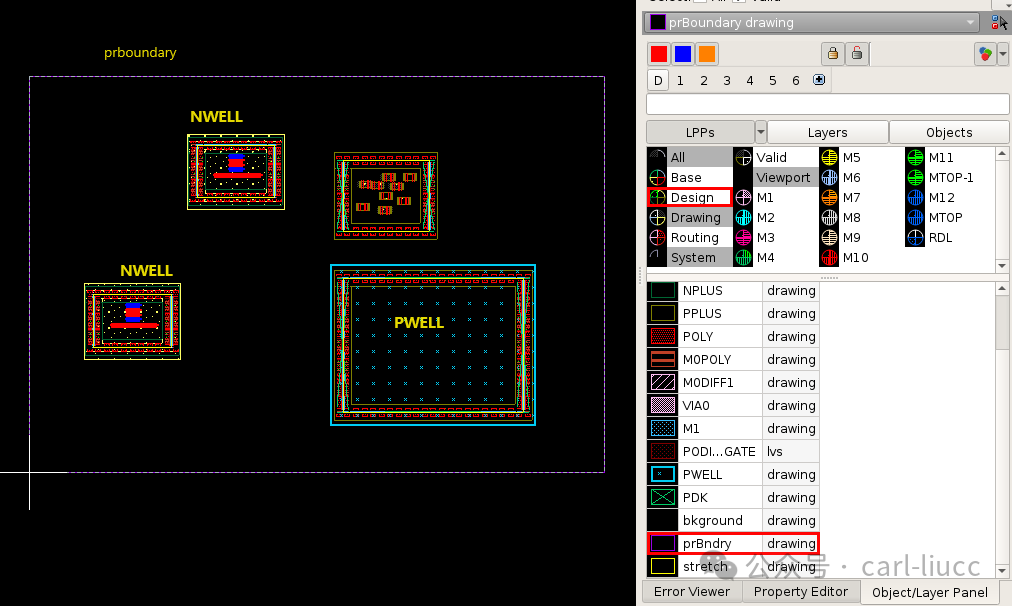1012x606 pixels.
Task: Click the add preset plus icon
Action: coord(819,80)
